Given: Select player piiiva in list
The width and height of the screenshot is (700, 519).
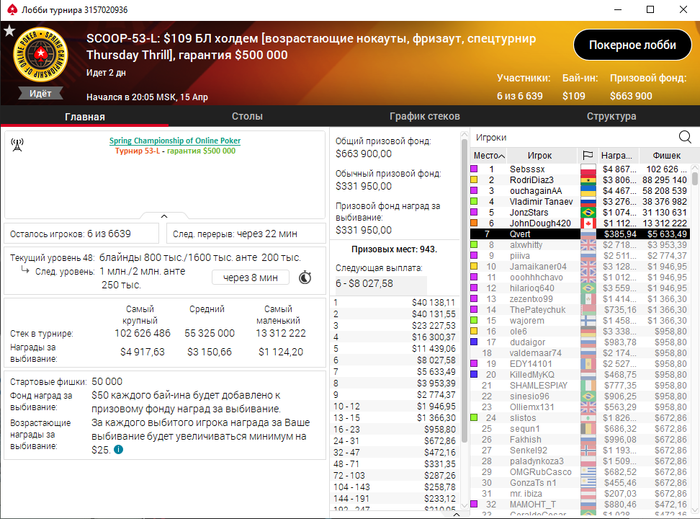Looking at the screenshot, I should [x=579, y=256].
